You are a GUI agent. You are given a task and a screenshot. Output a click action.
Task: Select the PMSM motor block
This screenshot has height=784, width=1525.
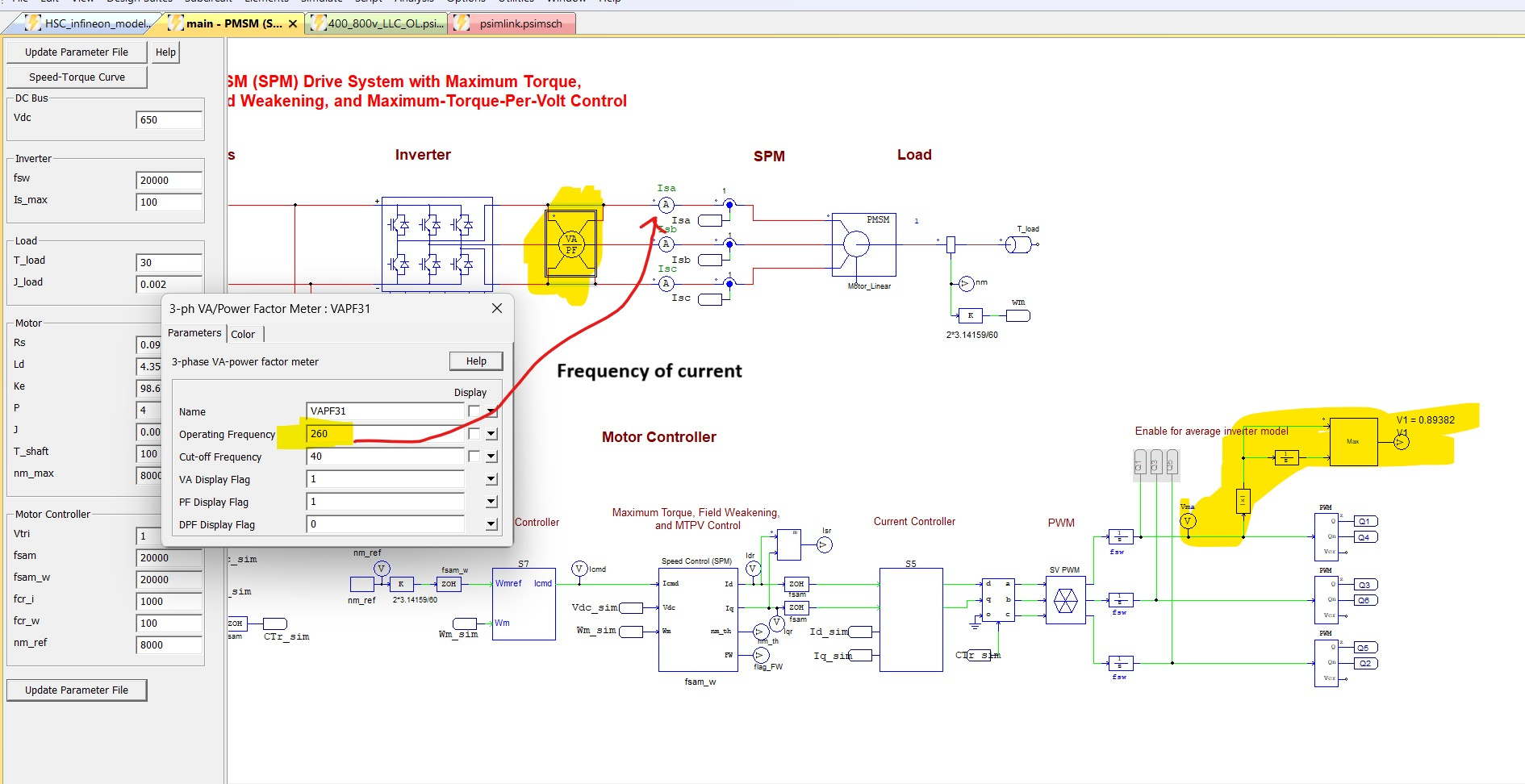point(863,244)
